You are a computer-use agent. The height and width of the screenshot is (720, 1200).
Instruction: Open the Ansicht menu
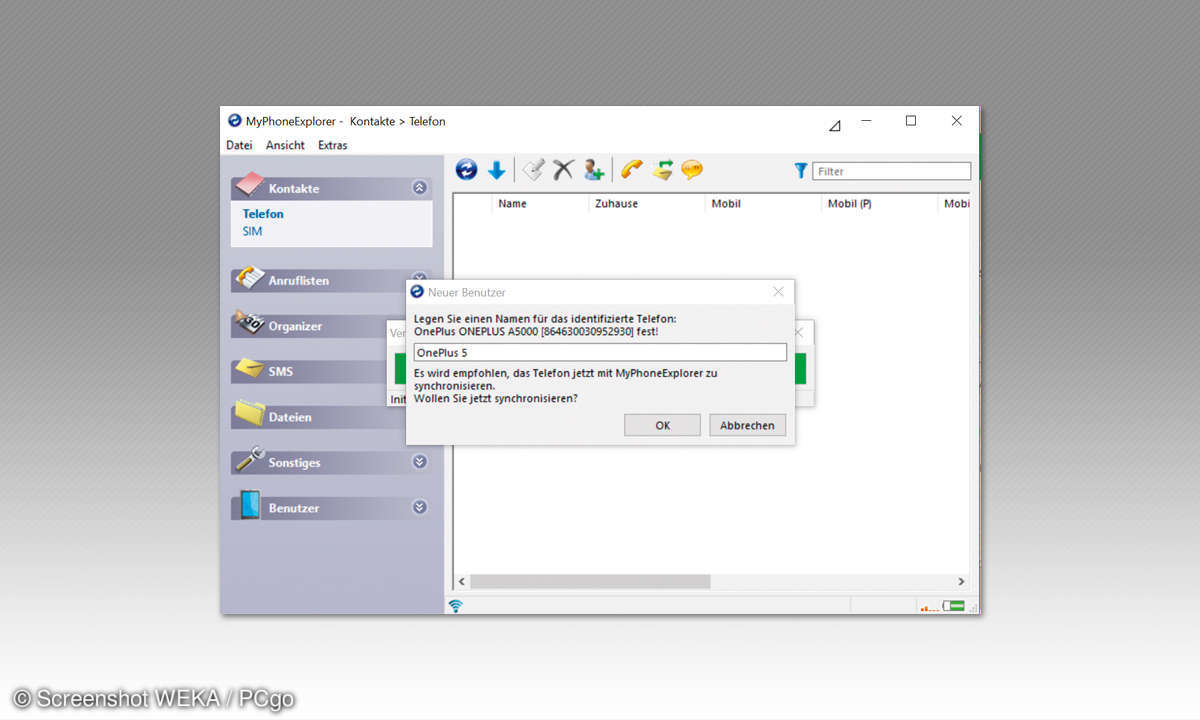point(285,145)
